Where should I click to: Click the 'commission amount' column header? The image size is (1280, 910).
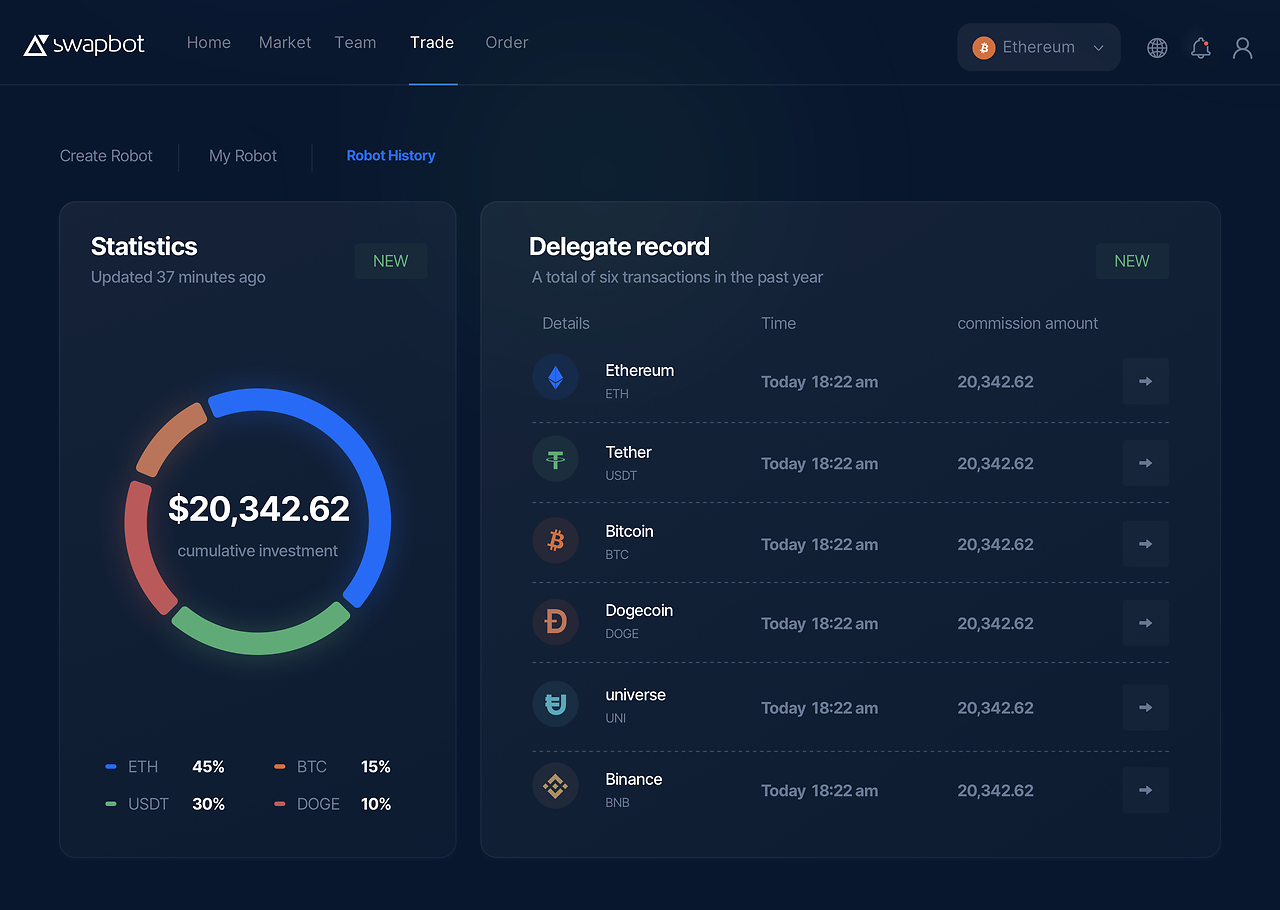(1028, 323)
